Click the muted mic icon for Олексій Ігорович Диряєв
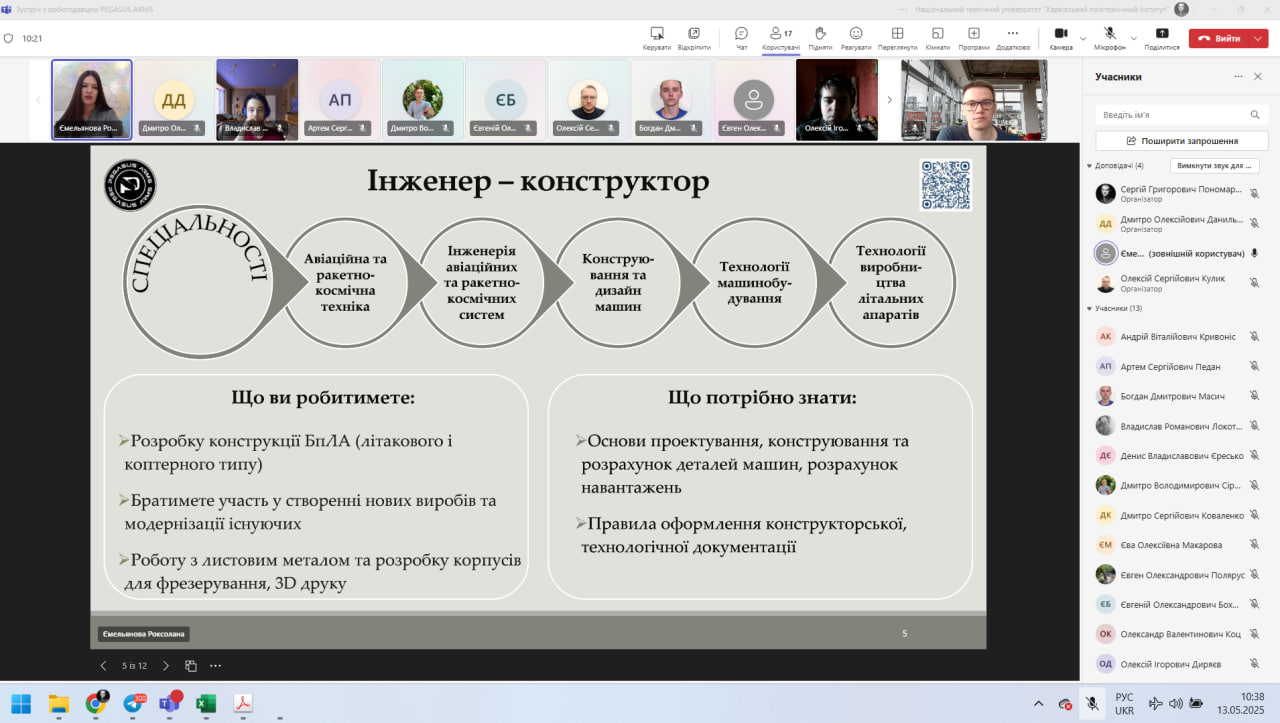The width and height of the screenshot is (1280, 723). tap(1254, 664)
